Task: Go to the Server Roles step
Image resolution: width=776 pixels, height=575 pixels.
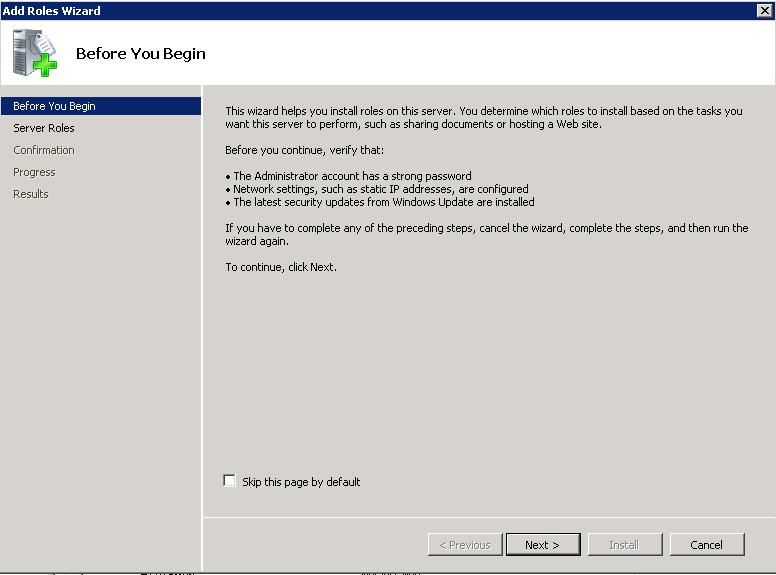Action: 44,128
